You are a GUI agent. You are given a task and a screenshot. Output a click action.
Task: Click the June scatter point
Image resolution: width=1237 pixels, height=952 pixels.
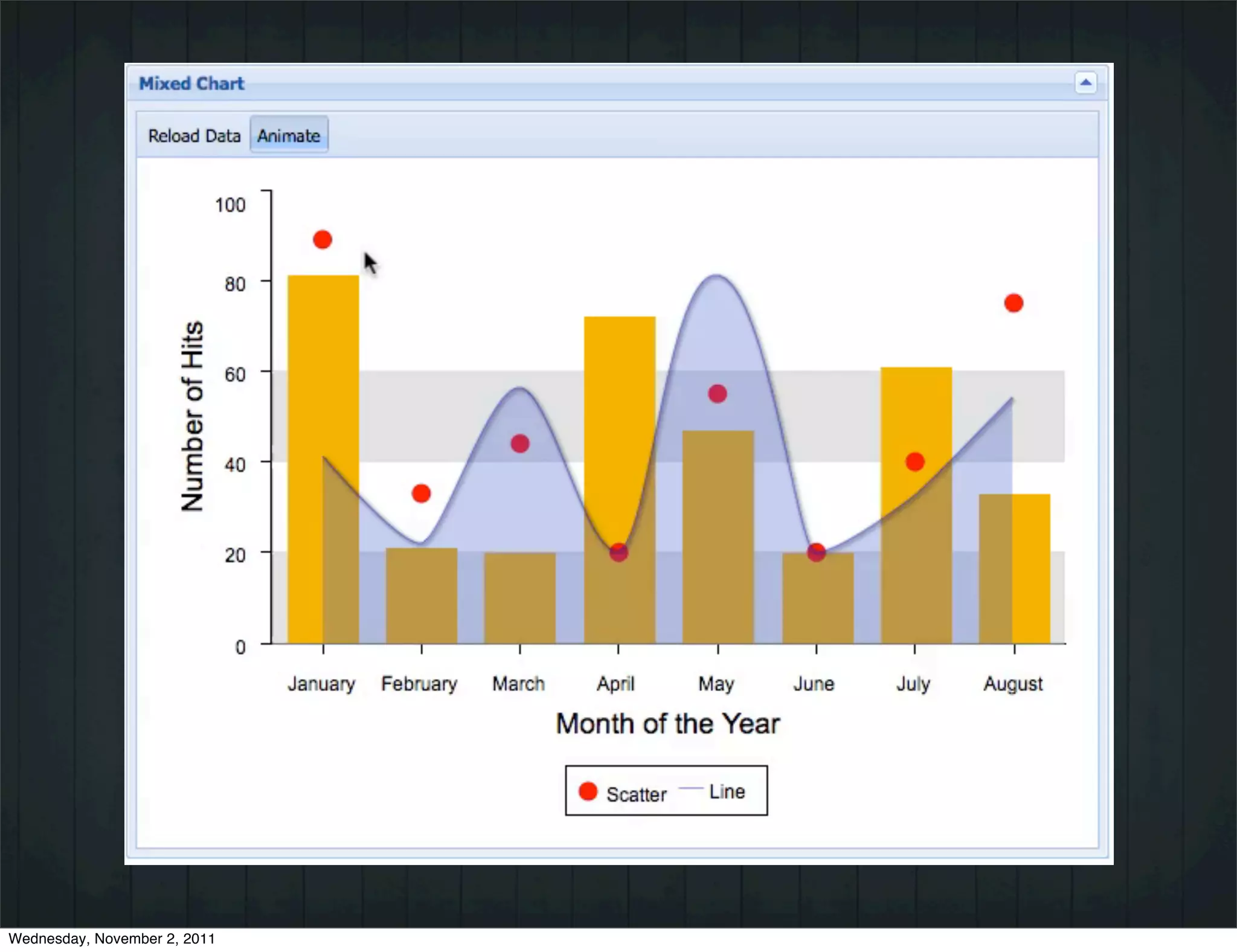point(816,552)
